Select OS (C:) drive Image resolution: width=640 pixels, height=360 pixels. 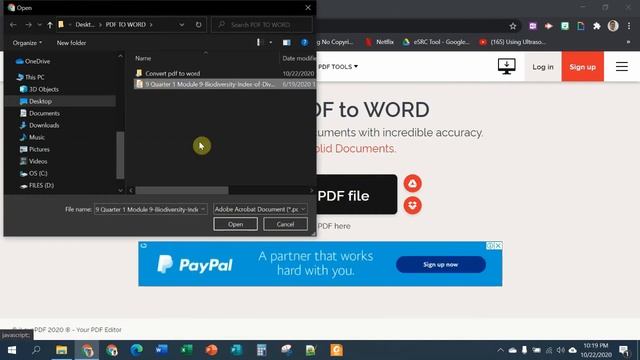pyautogui.click(x=33, y=173)
